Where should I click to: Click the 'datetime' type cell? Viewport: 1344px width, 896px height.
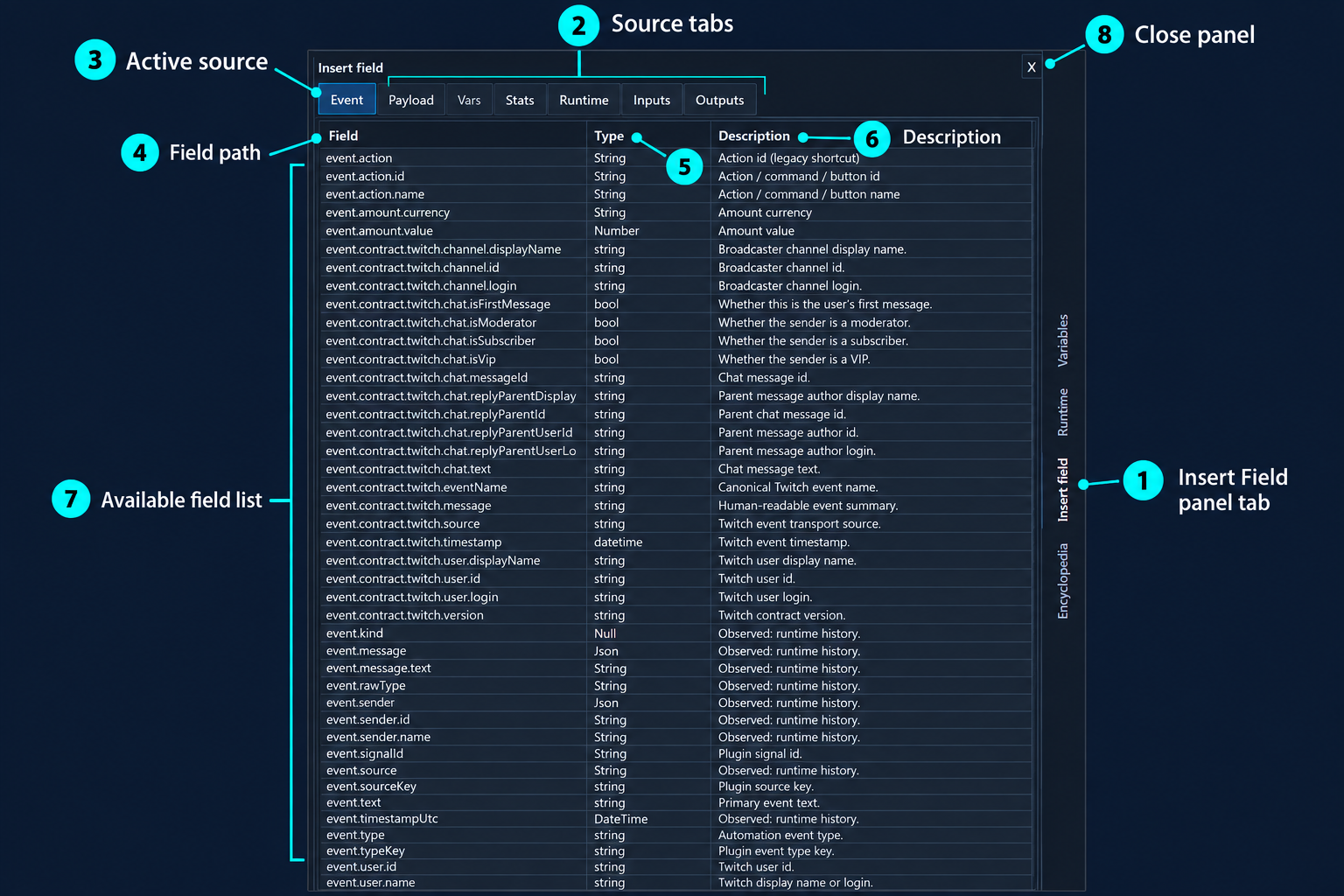click(618, 542)
